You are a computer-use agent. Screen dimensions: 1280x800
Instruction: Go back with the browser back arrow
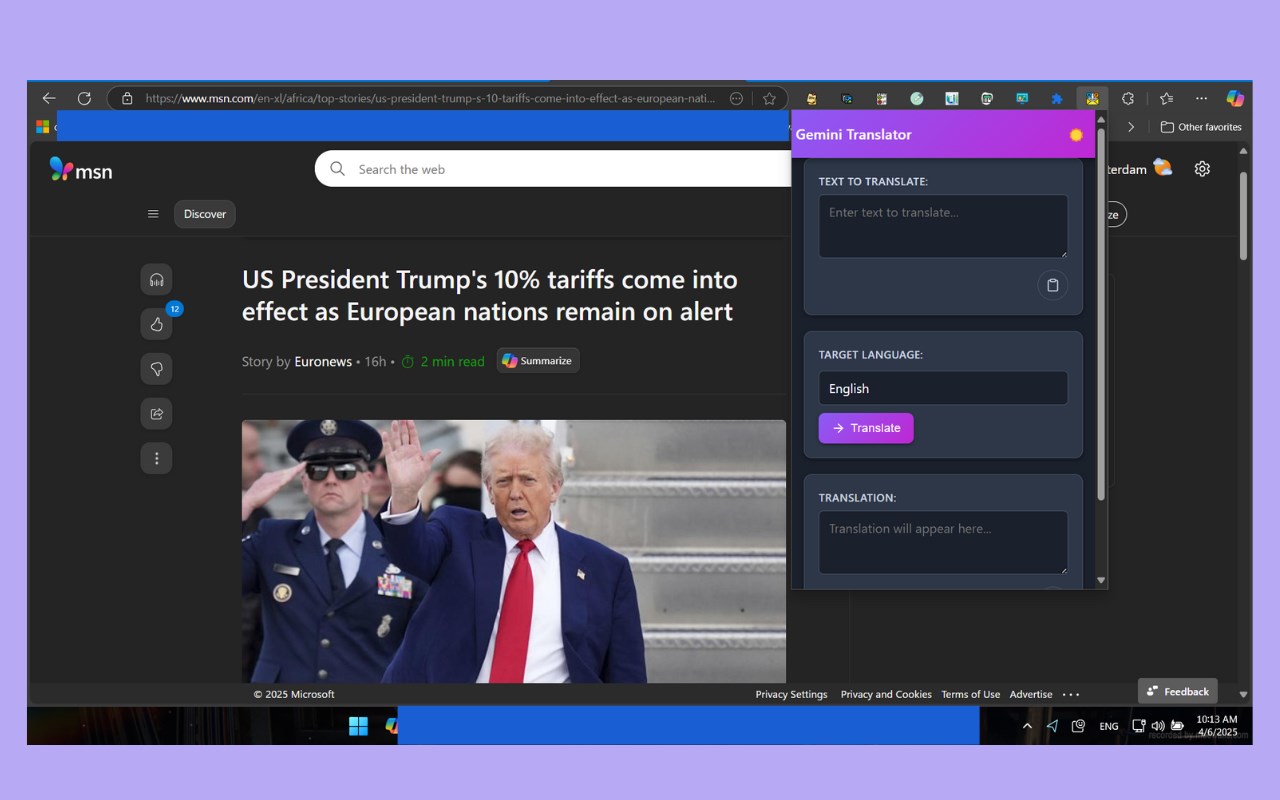[x=49, y=98]
